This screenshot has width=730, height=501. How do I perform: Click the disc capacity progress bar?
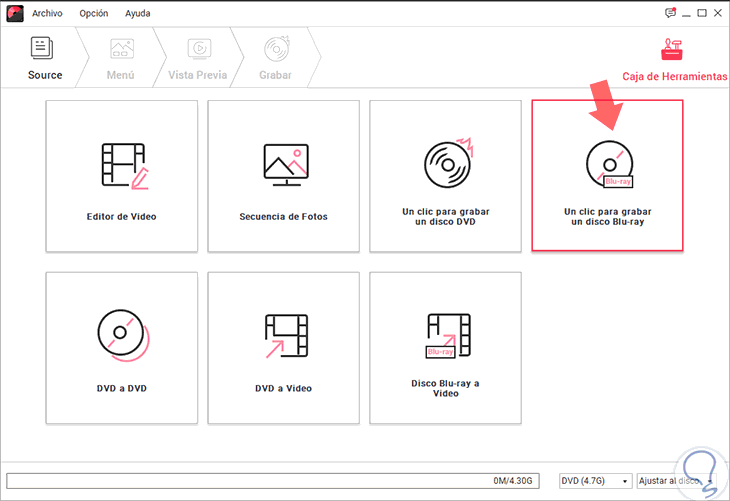pyautogui.click(x=273, y=481)
